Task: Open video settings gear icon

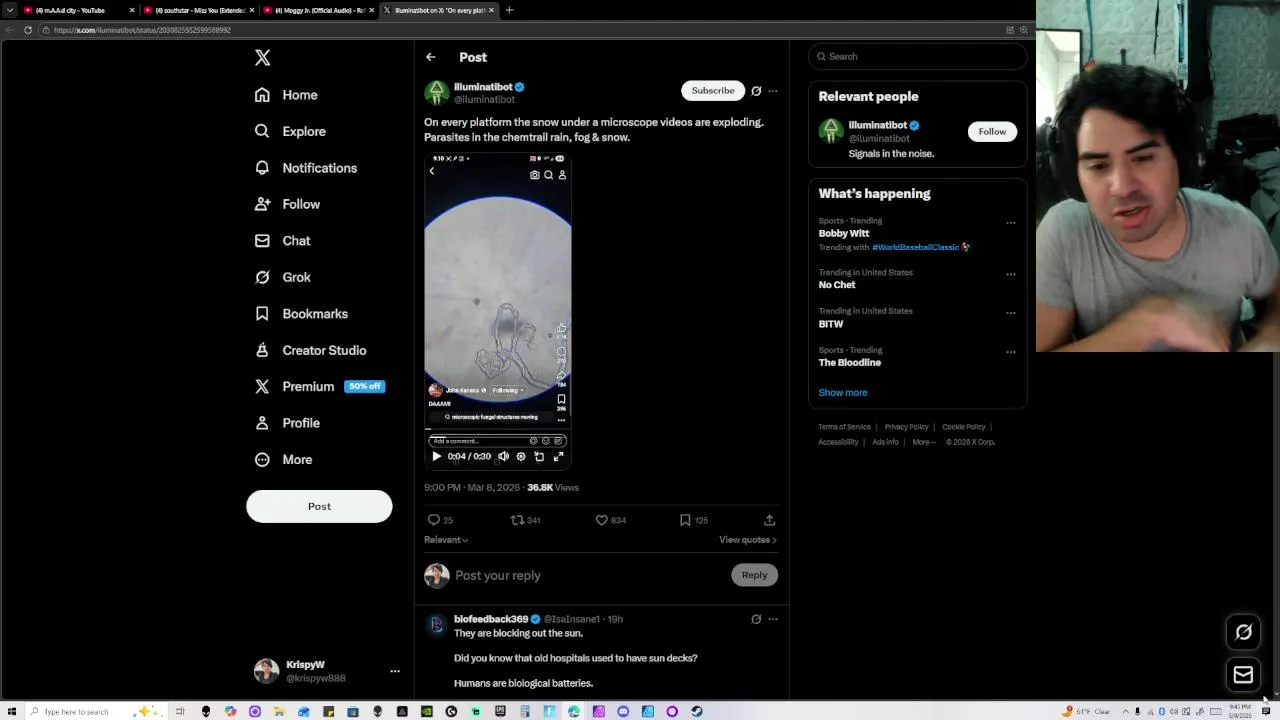Action: (x=521, y=456)
